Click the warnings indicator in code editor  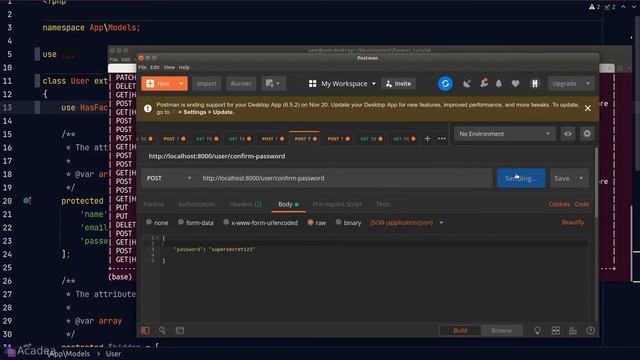[x=594, y=7]
